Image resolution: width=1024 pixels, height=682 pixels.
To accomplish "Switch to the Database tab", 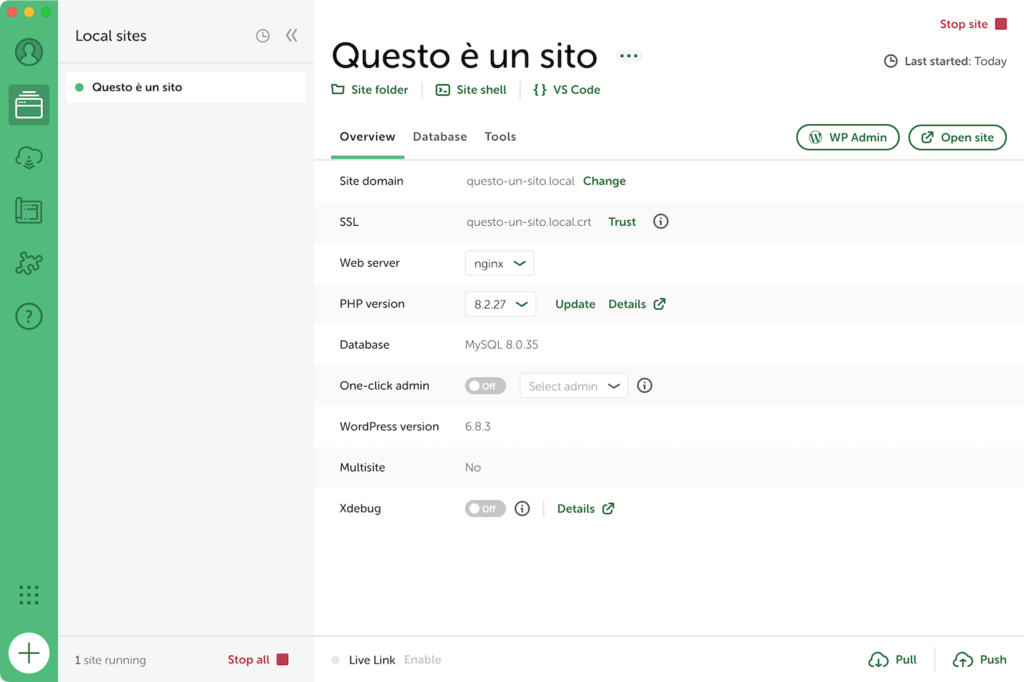I will 439,137.
